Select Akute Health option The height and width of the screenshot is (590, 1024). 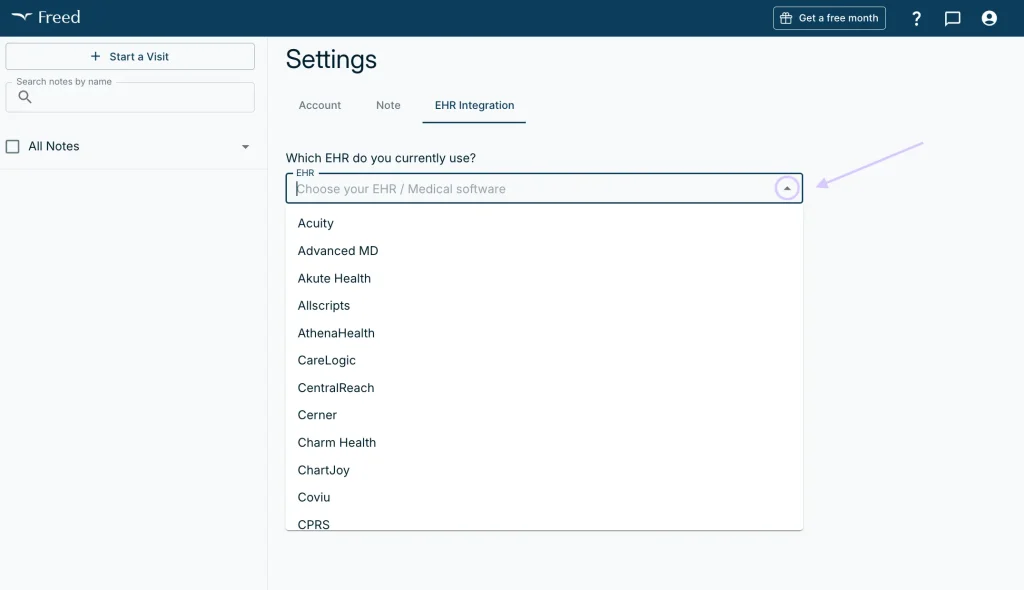(x=544, y=278)
